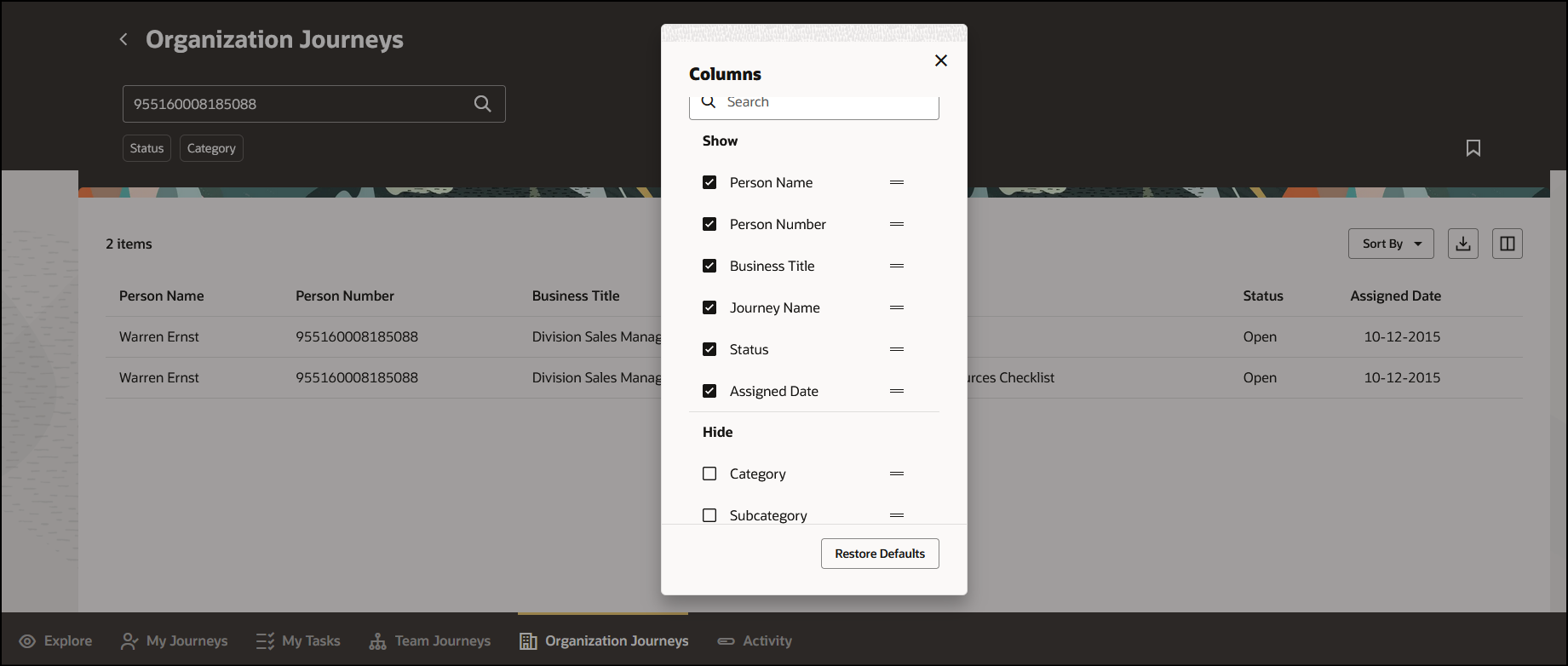The height and width of the screenshot is (666, 1568).
Task: Enable the Category column checkbox
Action: (x=709, y=474)
